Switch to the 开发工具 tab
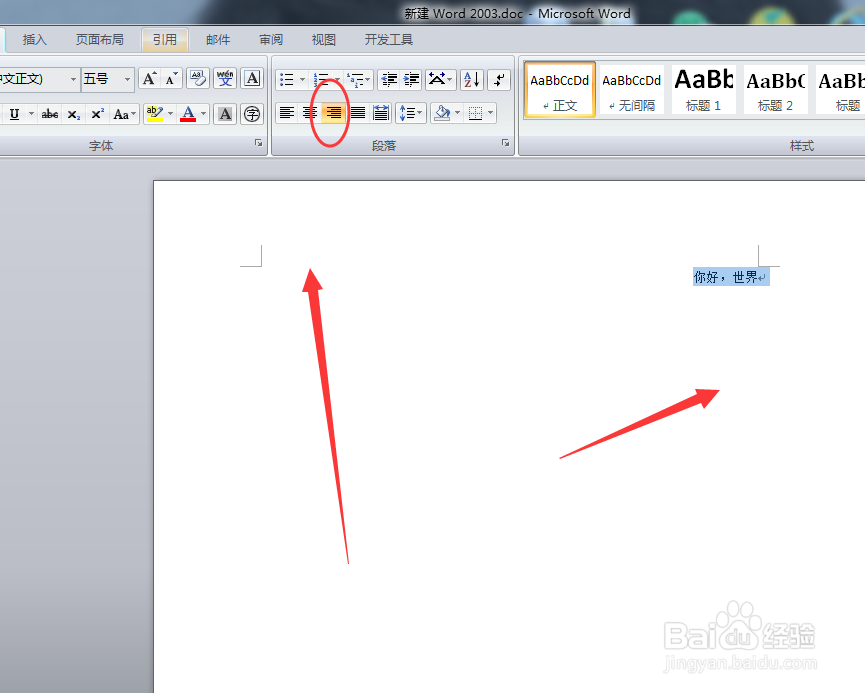Viewport: 865px width, 693px height. tap(388, 40)
